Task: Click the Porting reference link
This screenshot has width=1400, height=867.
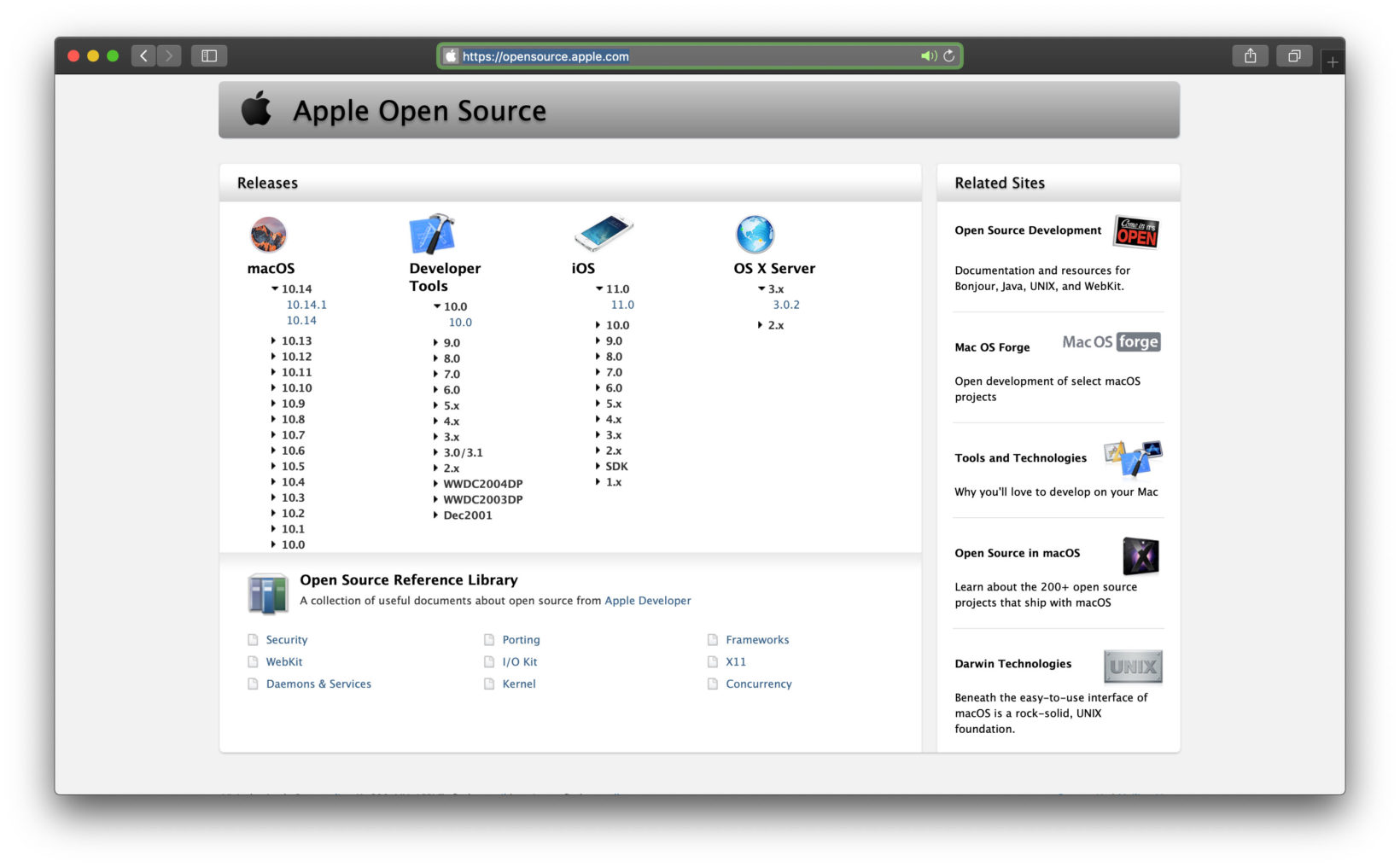Action: 521,640
